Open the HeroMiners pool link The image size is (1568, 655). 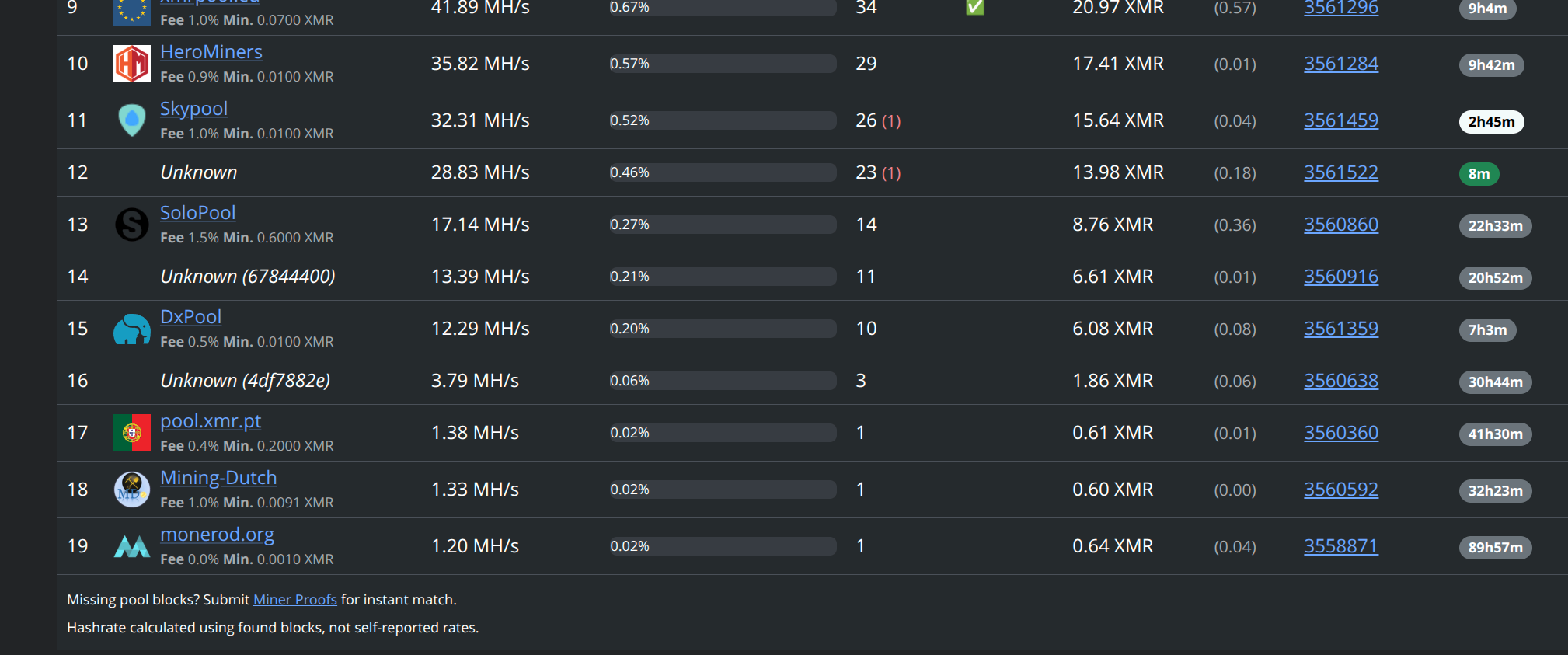[211, 52]
